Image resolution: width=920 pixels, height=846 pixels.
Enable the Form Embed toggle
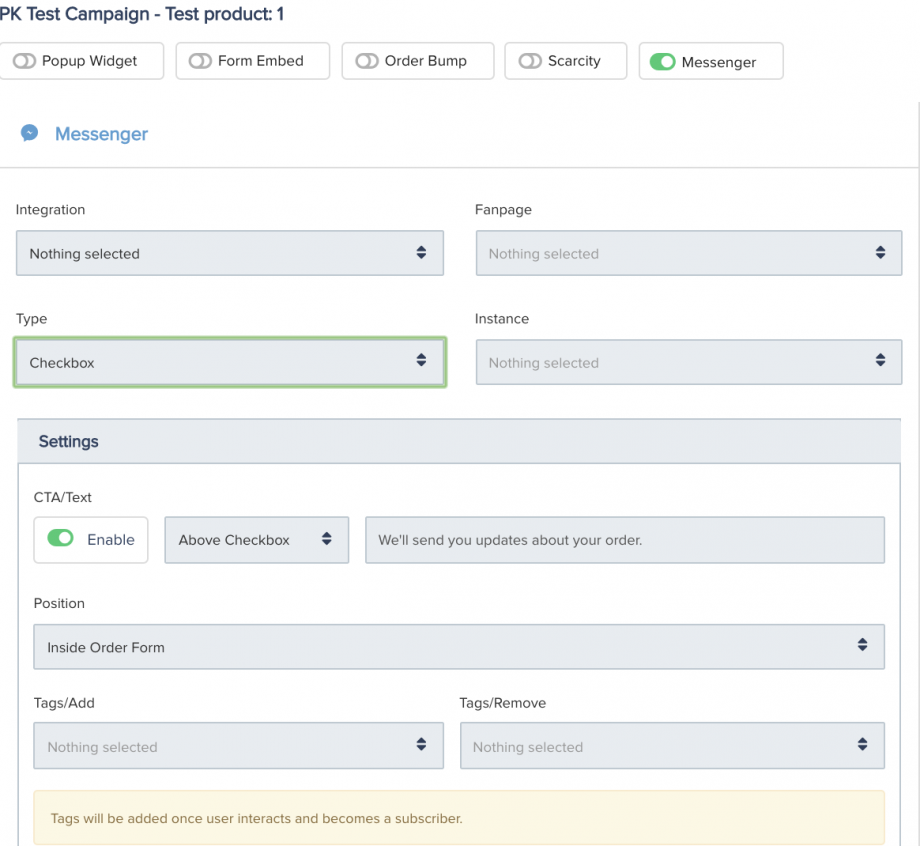tap(201, 61)
